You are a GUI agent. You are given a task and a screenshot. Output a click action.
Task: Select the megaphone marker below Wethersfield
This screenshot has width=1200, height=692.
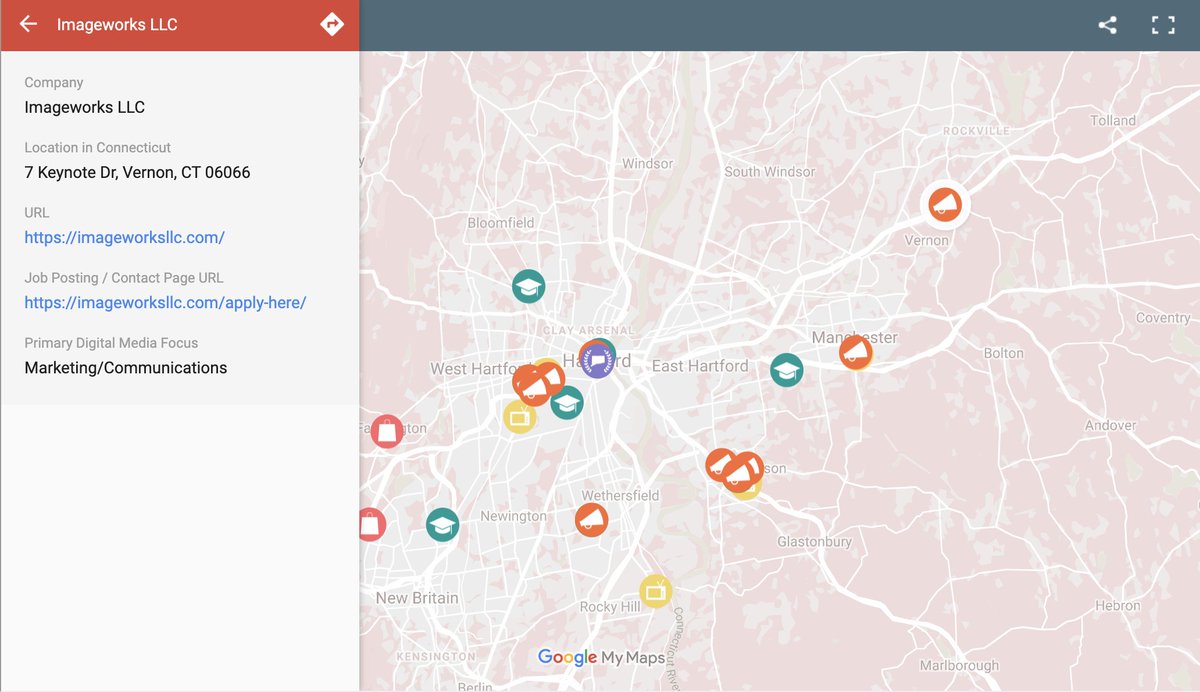(x=591, y=520)
